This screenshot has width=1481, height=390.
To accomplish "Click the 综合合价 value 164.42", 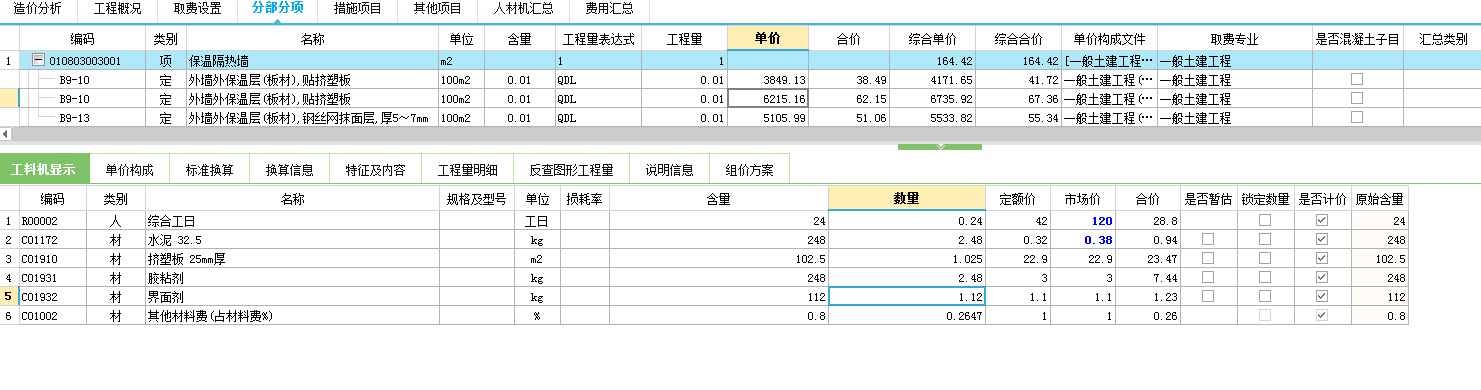I will click(x=1017, y=61).
